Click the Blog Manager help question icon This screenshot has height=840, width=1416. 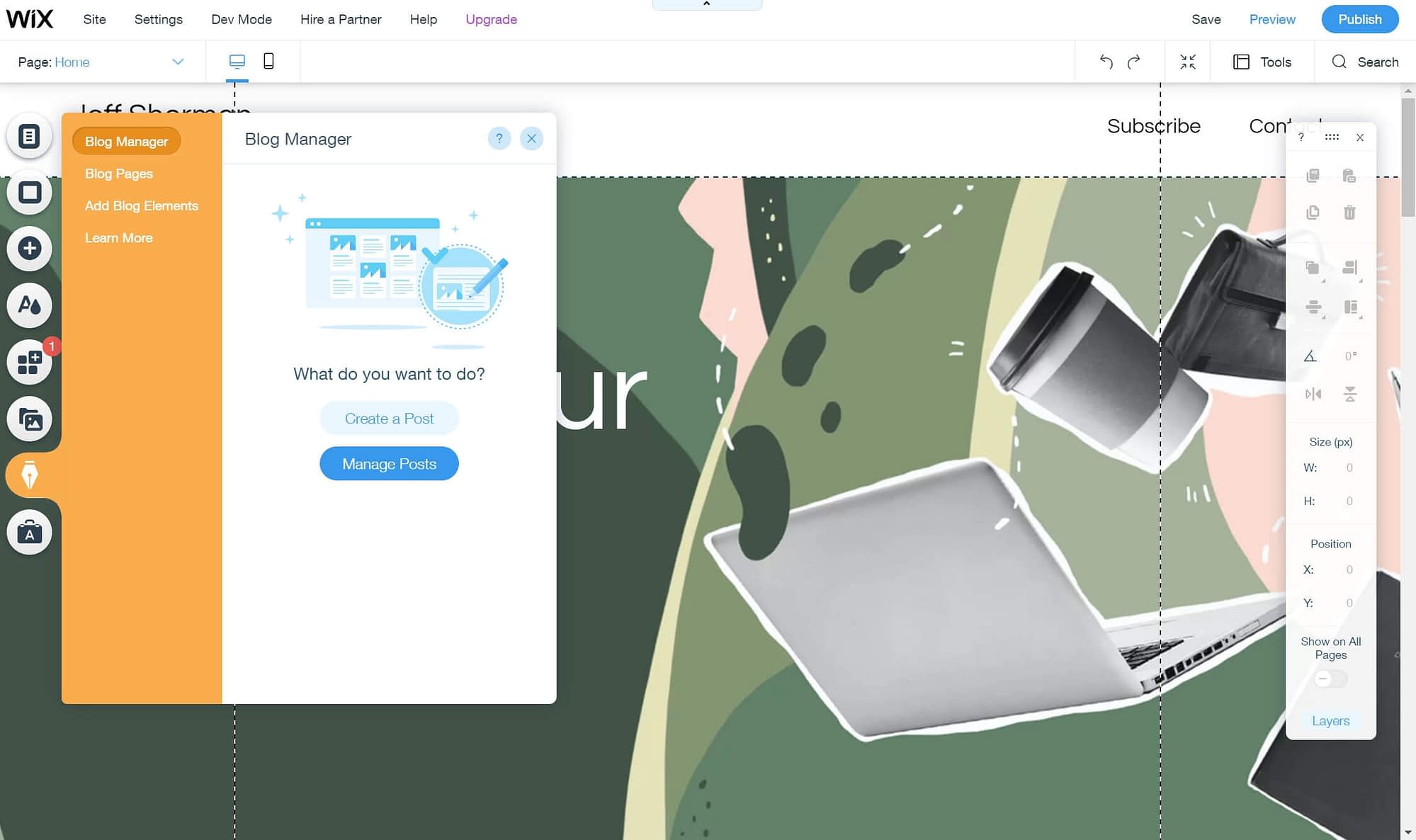click(x=499, y=138)
